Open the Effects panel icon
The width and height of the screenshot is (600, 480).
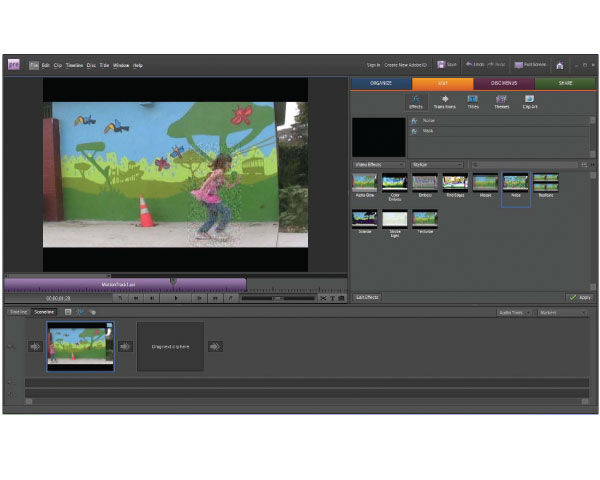pyautogui.click(x=415, y=100)
